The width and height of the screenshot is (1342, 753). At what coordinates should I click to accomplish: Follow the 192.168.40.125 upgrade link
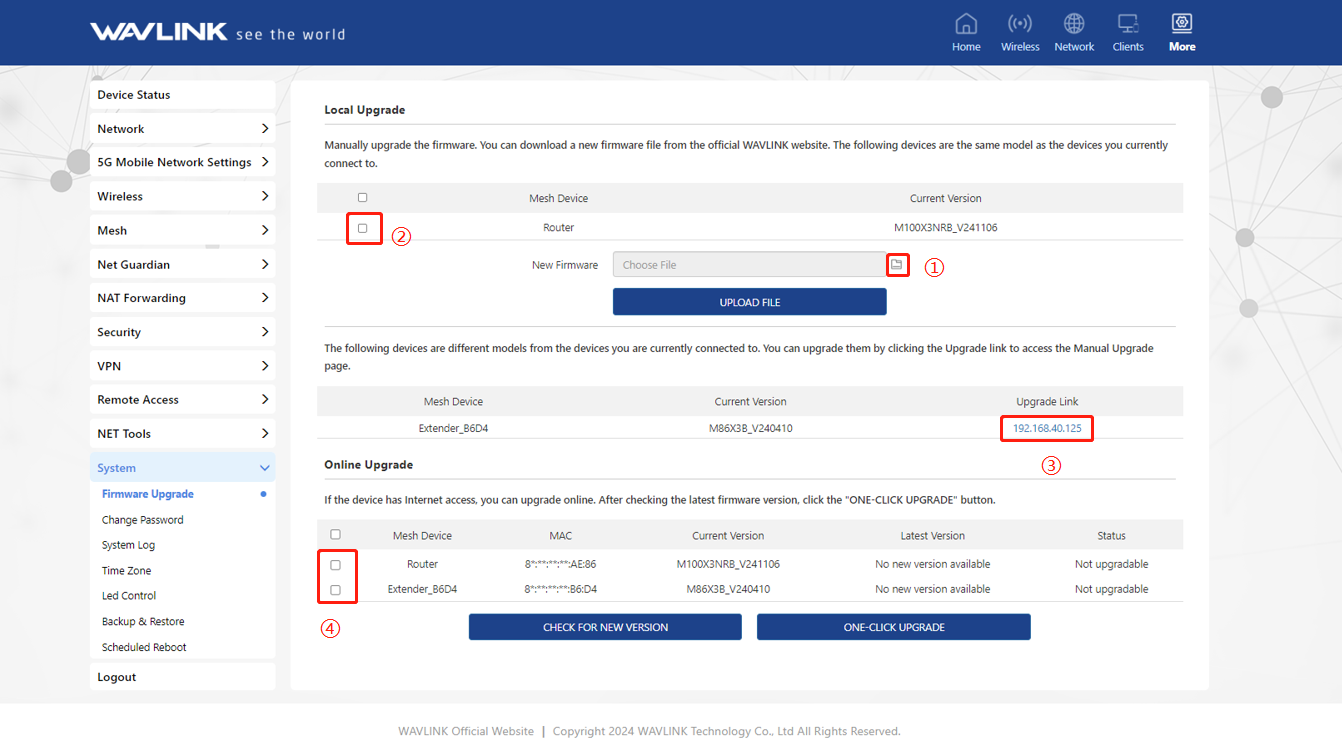pos(1047,428)
